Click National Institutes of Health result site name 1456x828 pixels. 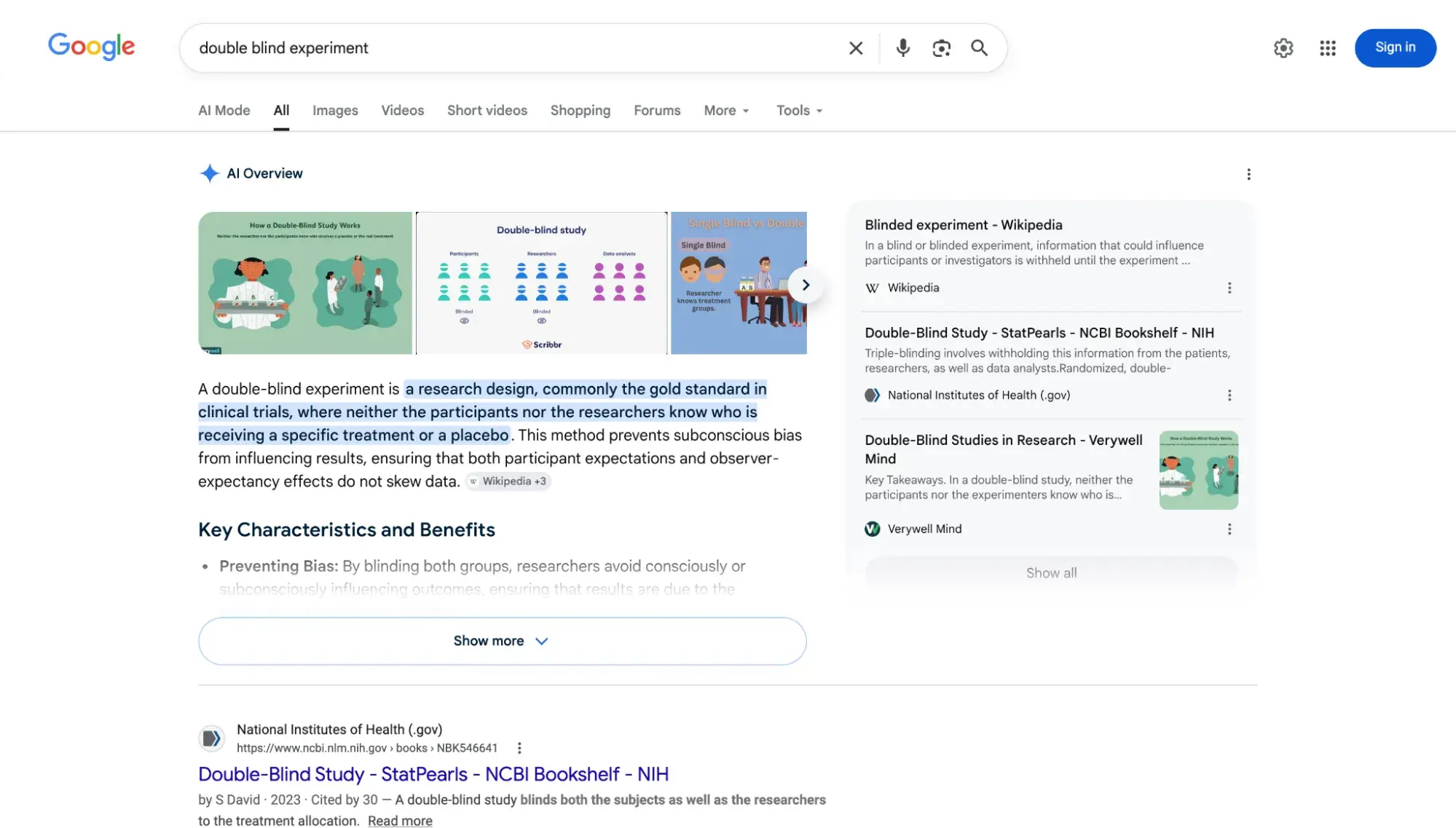(x=339, y=729)
